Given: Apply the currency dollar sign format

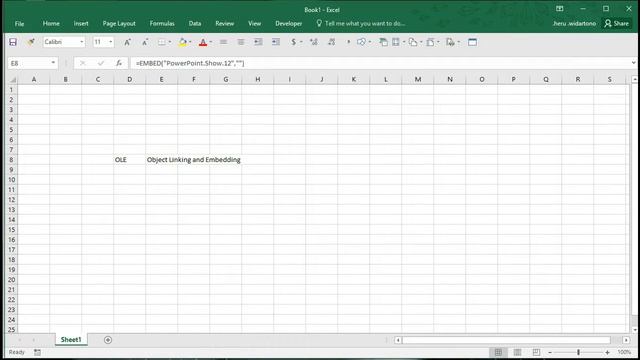Looking at the screenshot, I should coord(293,42).
